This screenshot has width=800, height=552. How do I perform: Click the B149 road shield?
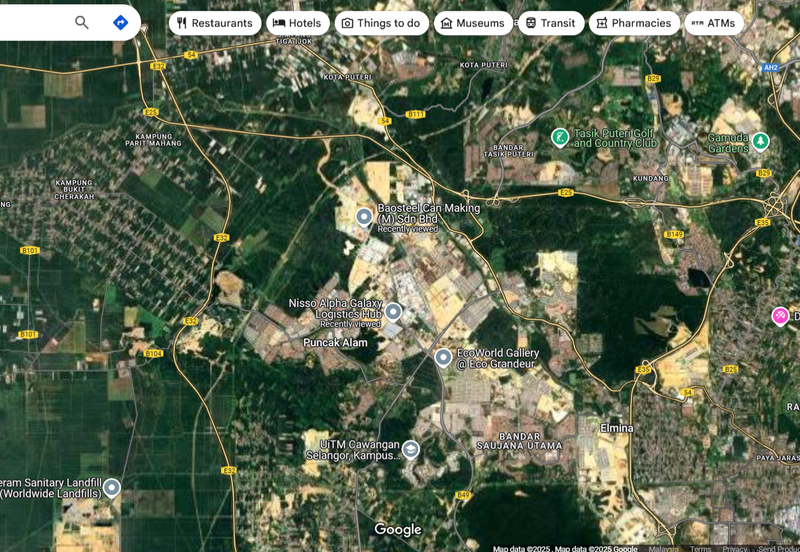point(674,235)
